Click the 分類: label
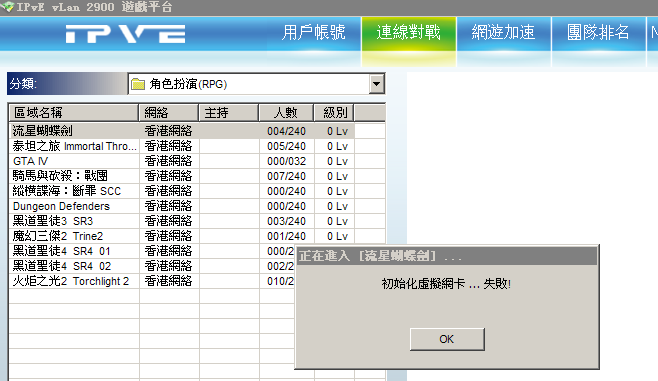The image size is (658, 381). [23, 84]
